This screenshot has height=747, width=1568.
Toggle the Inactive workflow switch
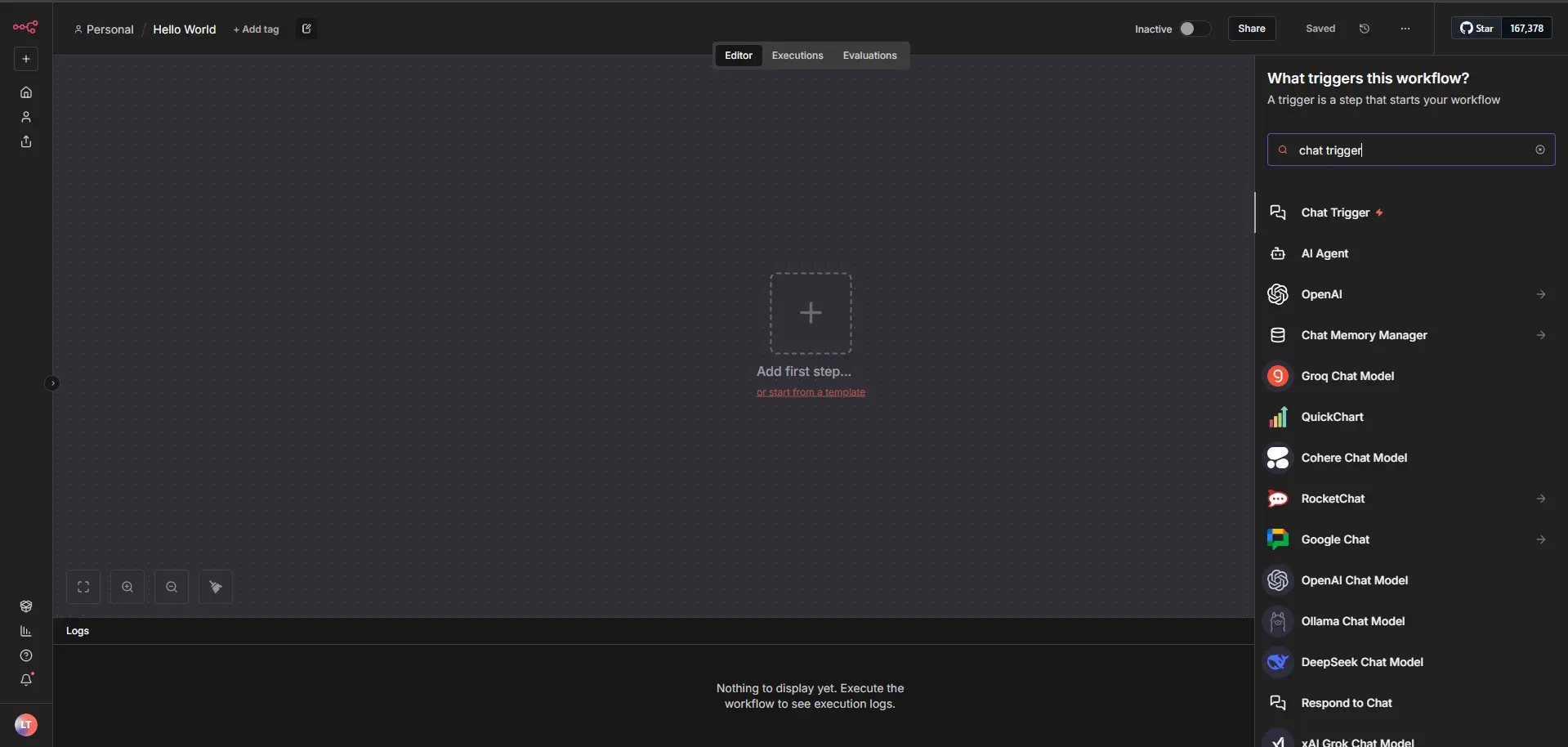click(x=1194, y=29)
